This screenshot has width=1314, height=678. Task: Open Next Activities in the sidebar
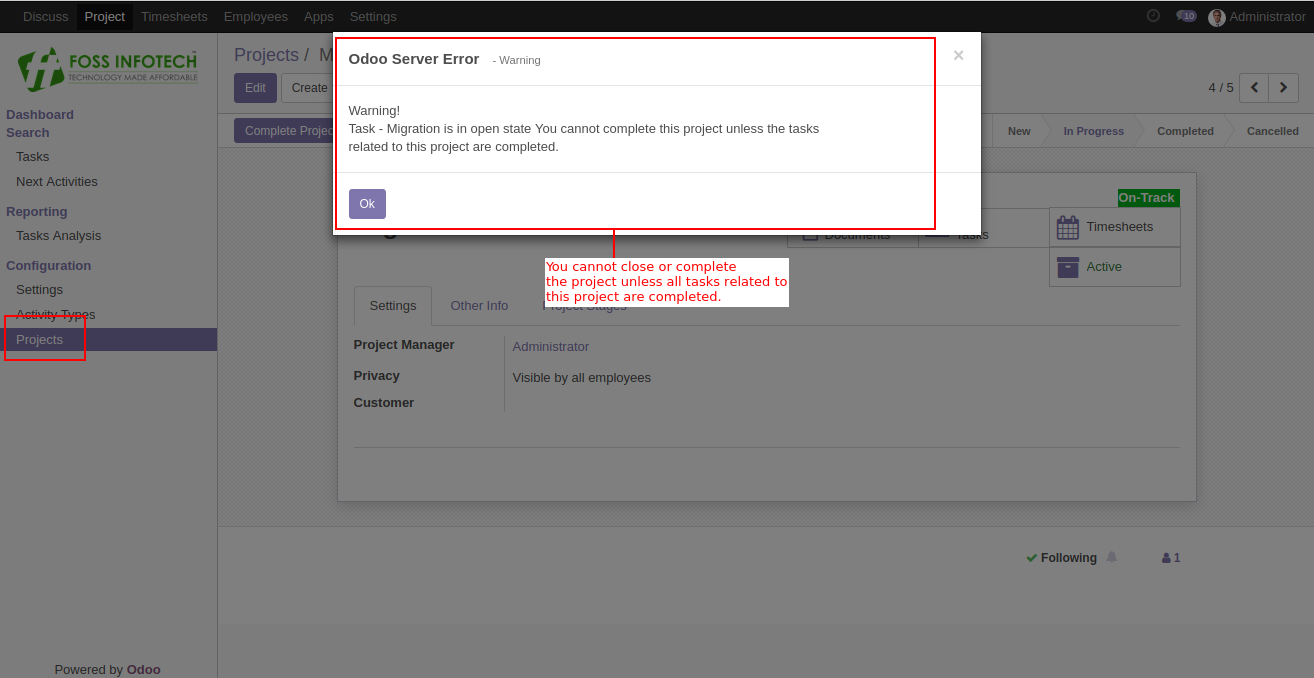tap(57, 182)
